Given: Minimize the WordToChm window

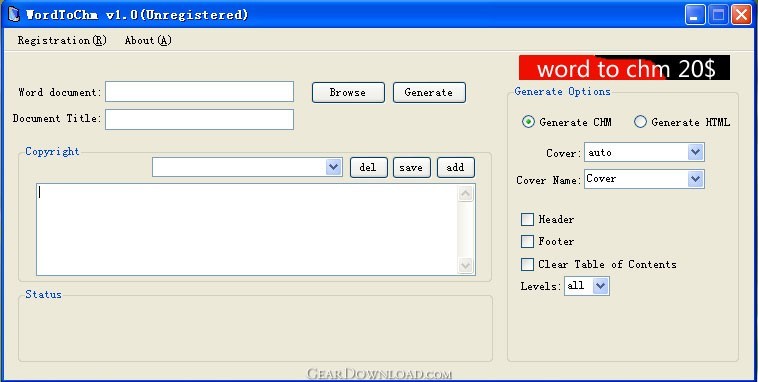Looking at the screenshot, I should (695, 15).
